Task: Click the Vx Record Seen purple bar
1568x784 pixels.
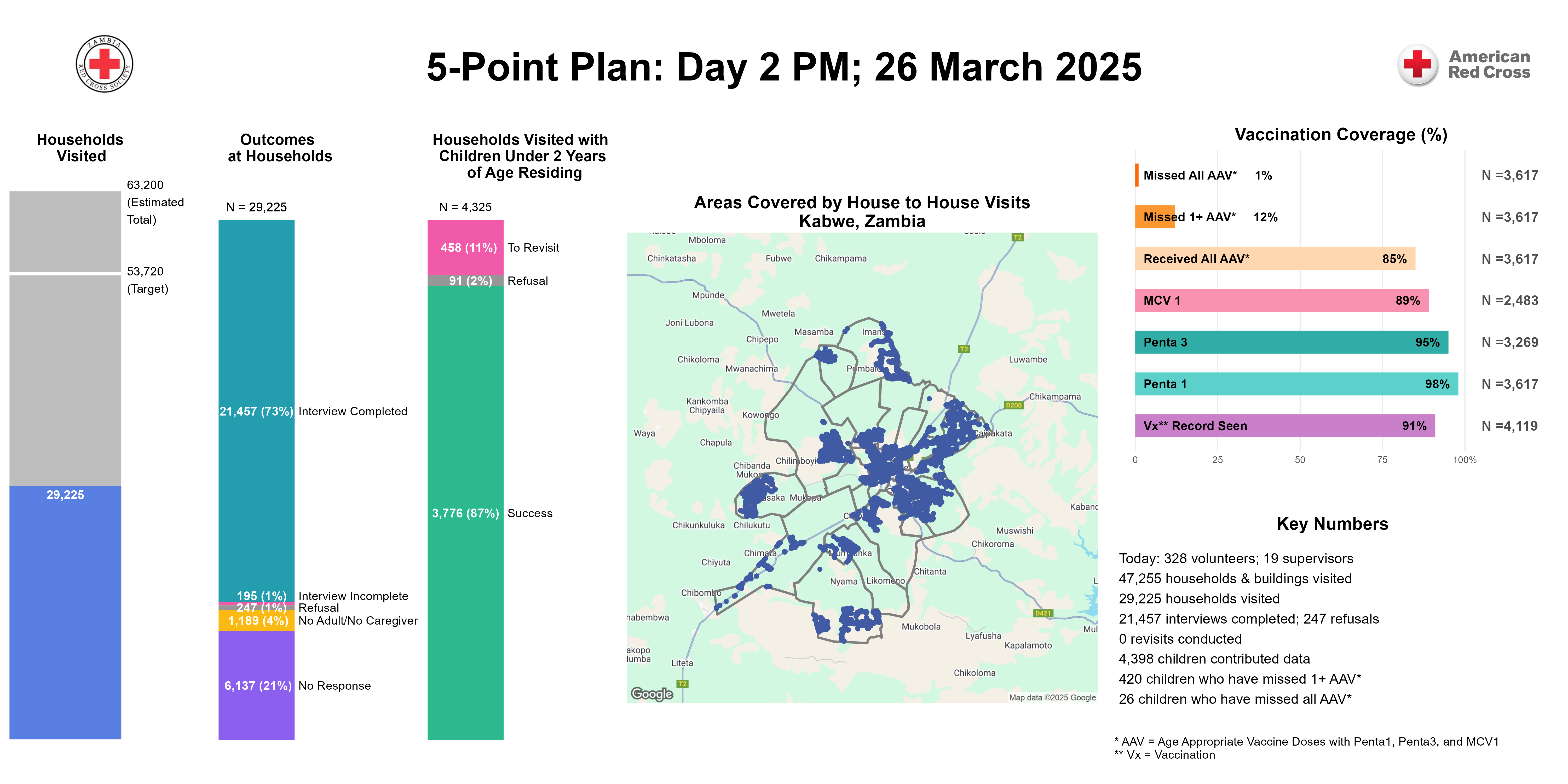Action: [1284, 426]
